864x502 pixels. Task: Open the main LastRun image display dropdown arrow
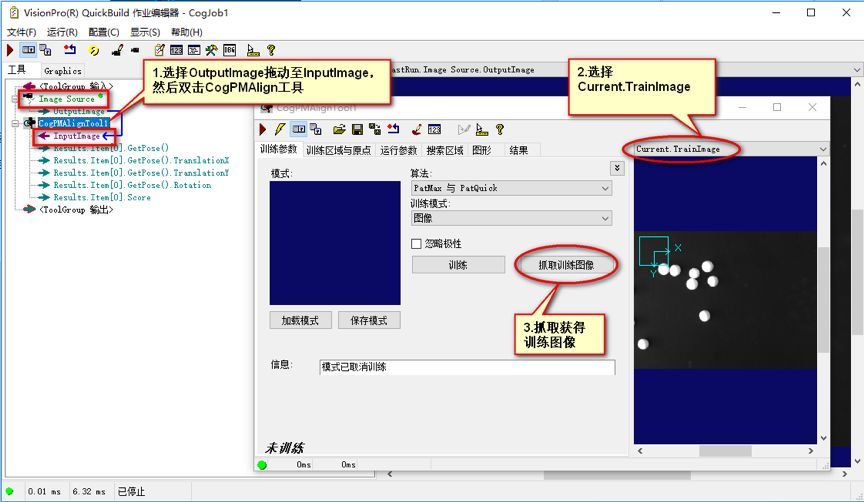click(857, 70)
